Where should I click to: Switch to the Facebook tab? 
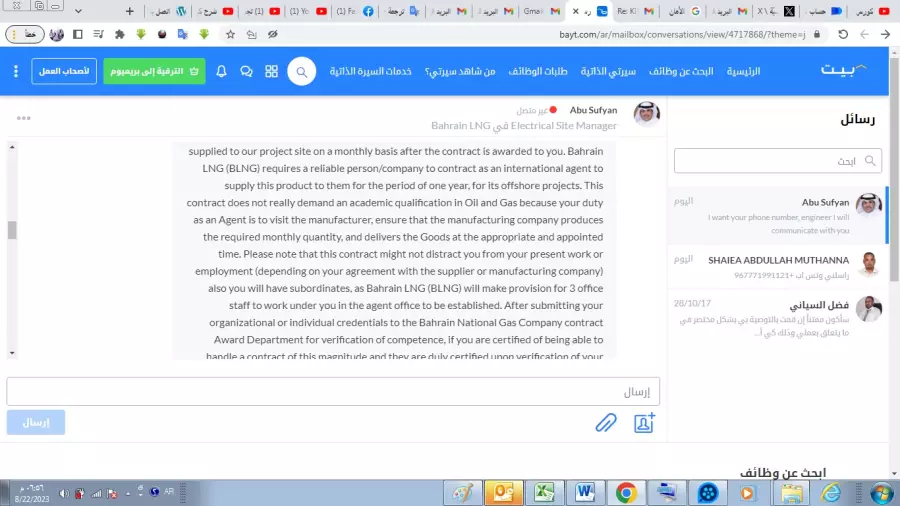pos(354,11)
